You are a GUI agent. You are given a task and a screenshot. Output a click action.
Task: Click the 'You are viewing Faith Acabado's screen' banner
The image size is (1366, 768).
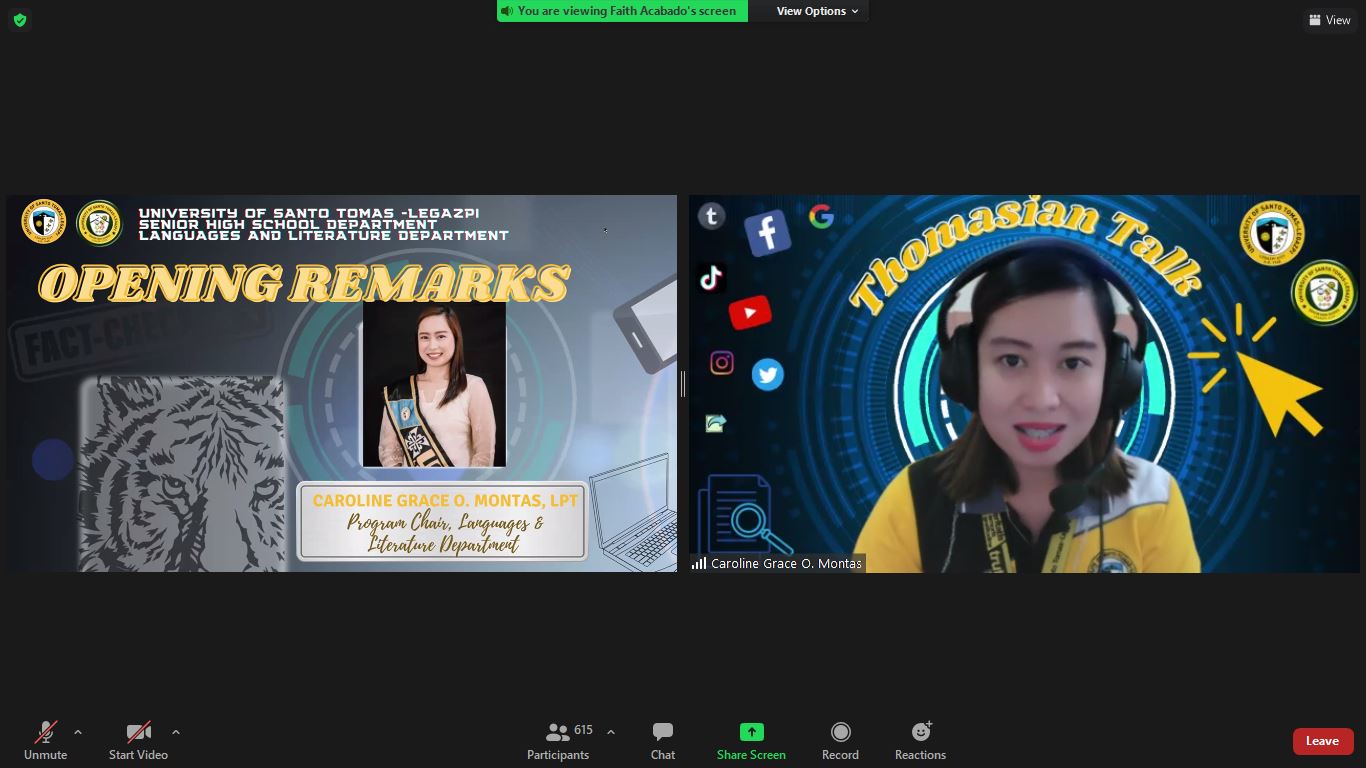click(622, 11)
